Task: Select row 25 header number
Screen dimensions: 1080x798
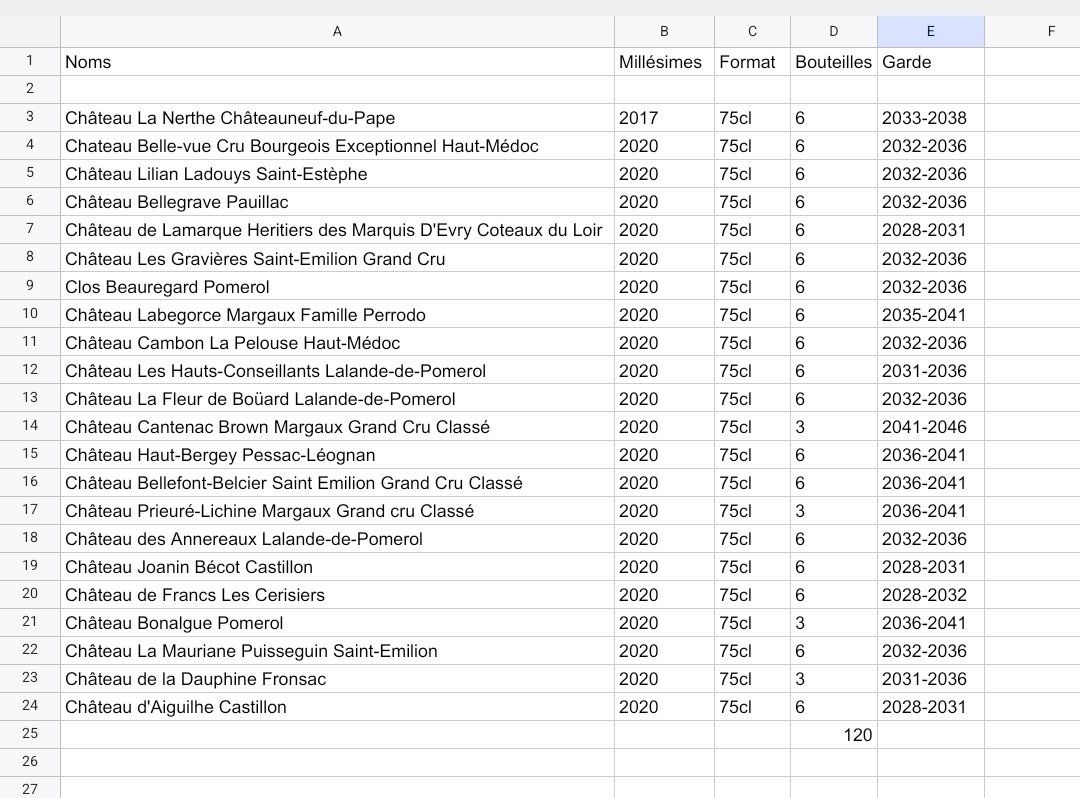Action: [x=30, y=735]
